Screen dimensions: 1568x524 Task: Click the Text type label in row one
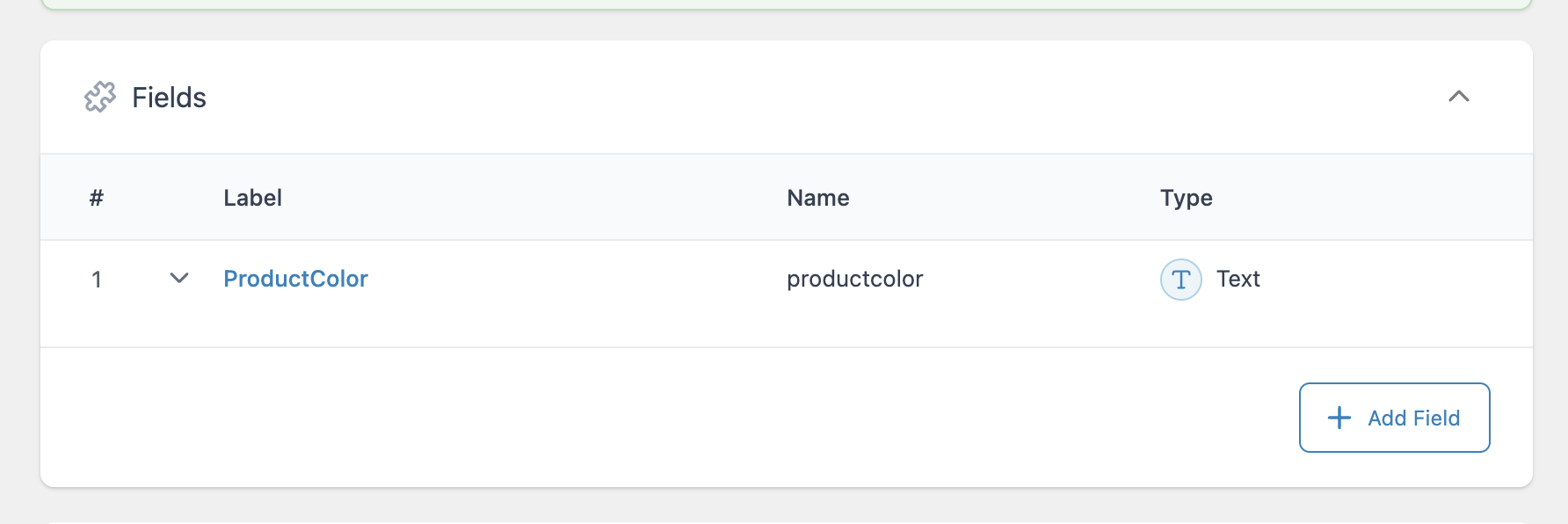coord(1238,280)
